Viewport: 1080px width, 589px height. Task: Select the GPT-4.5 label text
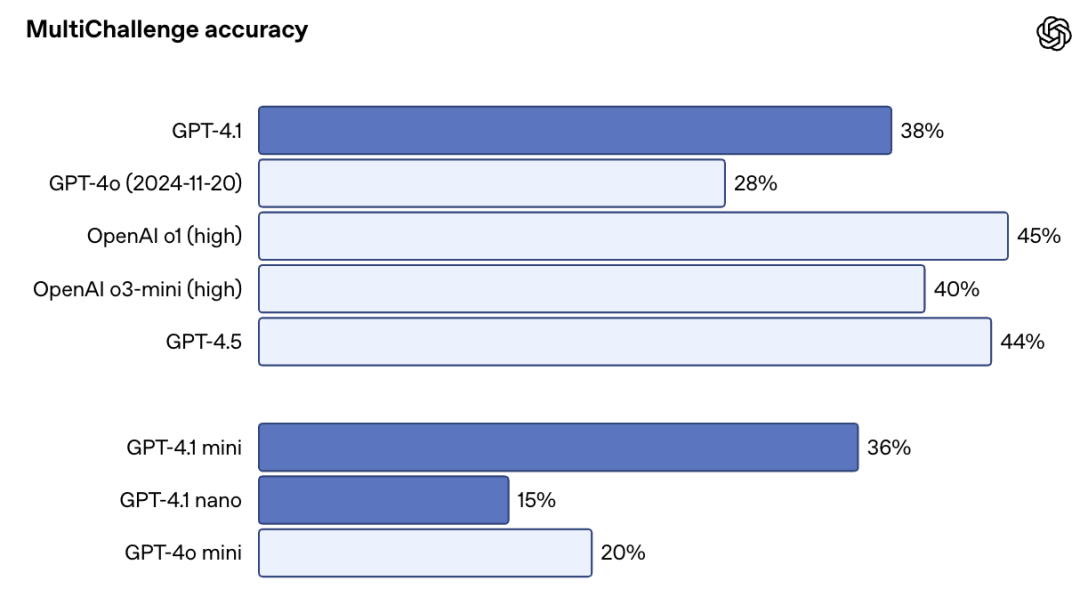tap(204, 342)
